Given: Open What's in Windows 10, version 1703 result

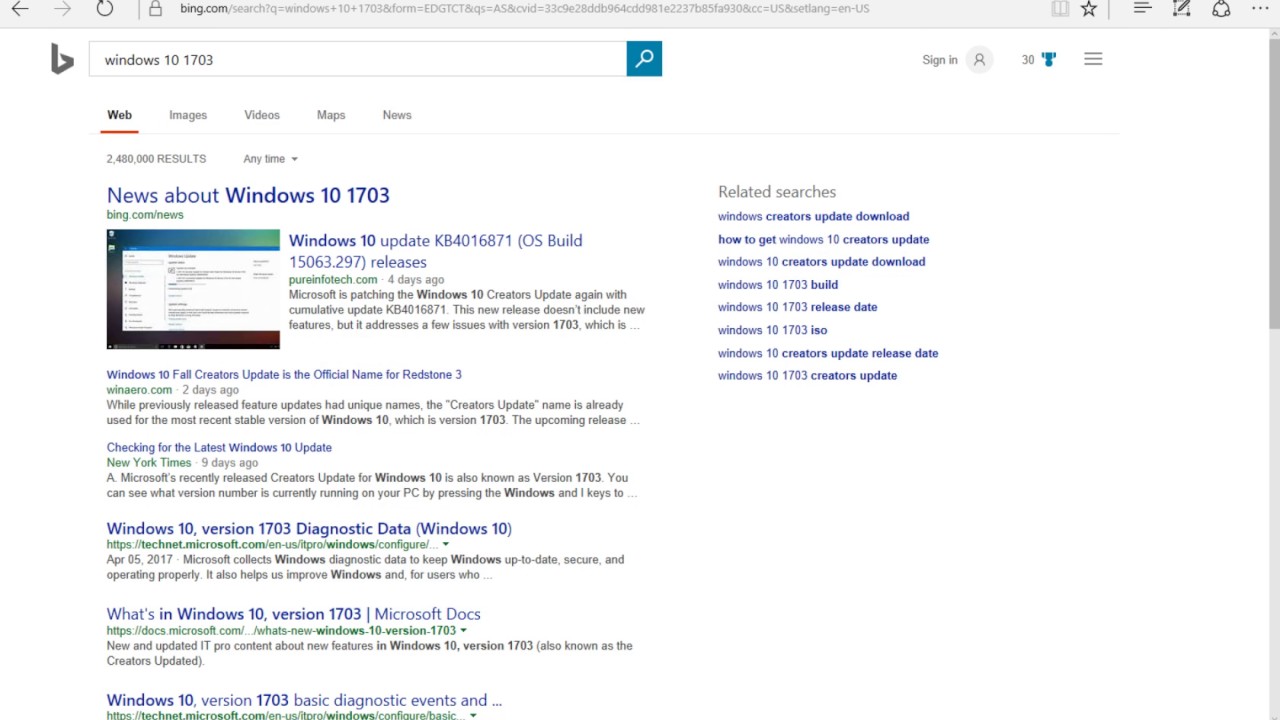Looking at the screenshot, I should coord(294,614).
